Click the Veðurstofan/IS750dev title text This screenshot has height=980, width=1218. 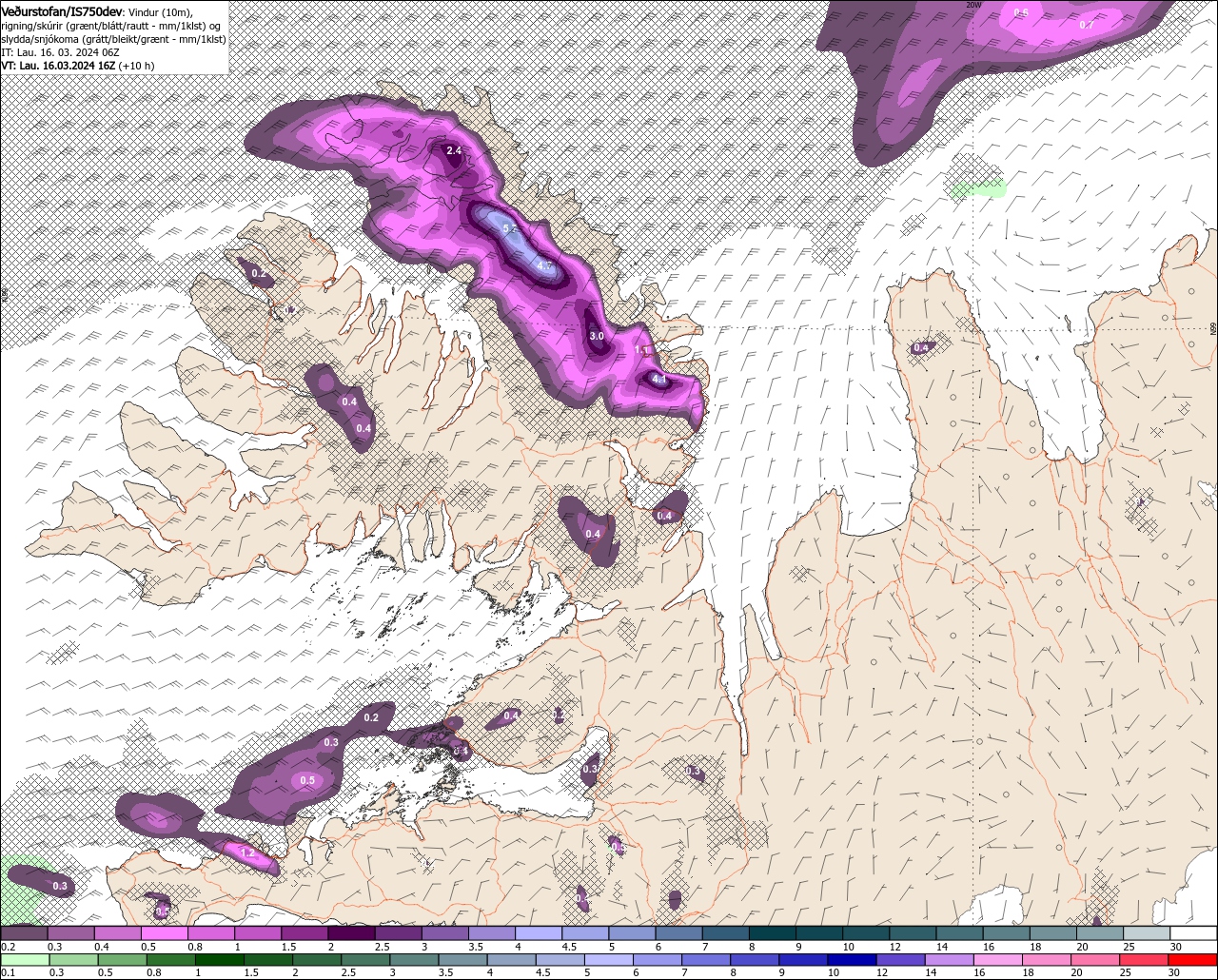pos(62,11)
